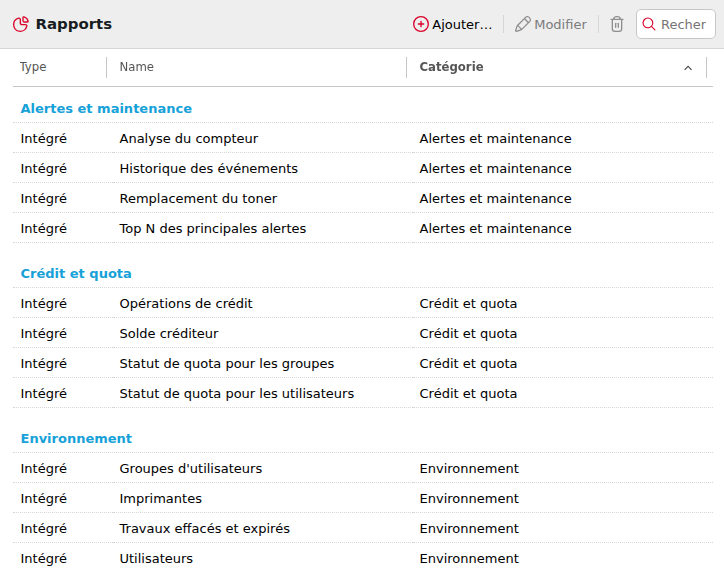724x569 pixels.
Task: Click category cell of Groupes d'utilisateurs
Action: click(469, 468)
